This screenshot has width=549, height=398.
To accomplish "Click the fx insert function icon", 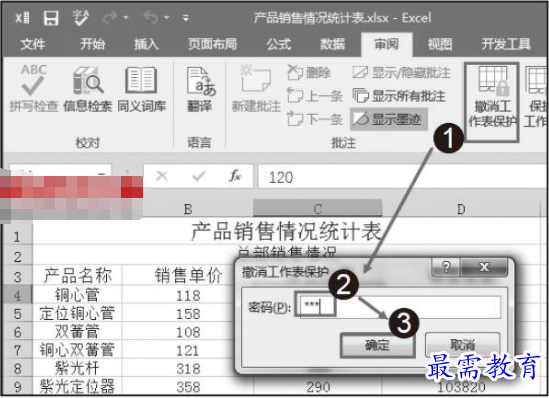I will [x=235, y=176].
